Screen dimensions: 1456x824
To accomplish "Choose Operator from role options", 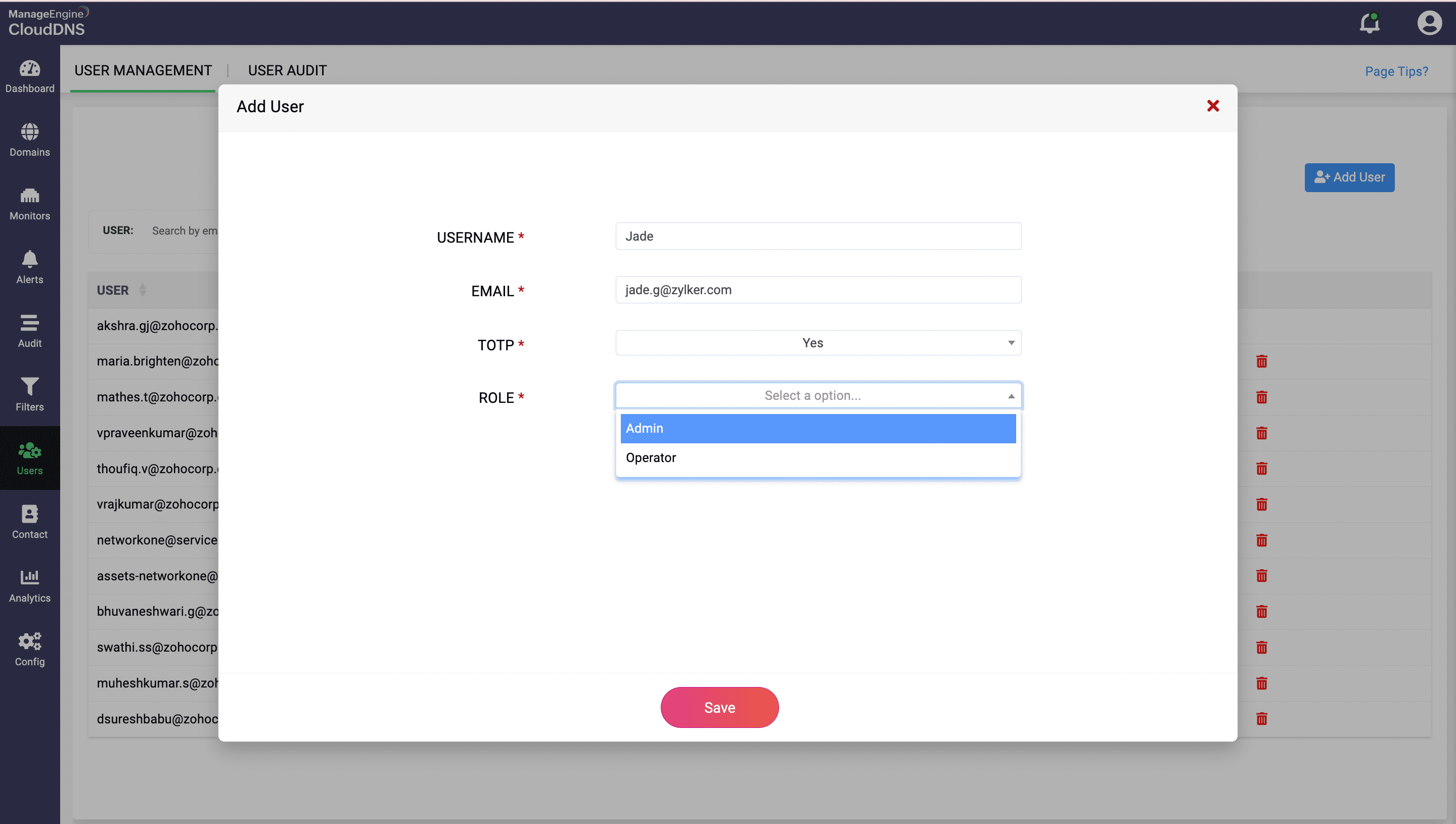I will (x=817, y=458).
